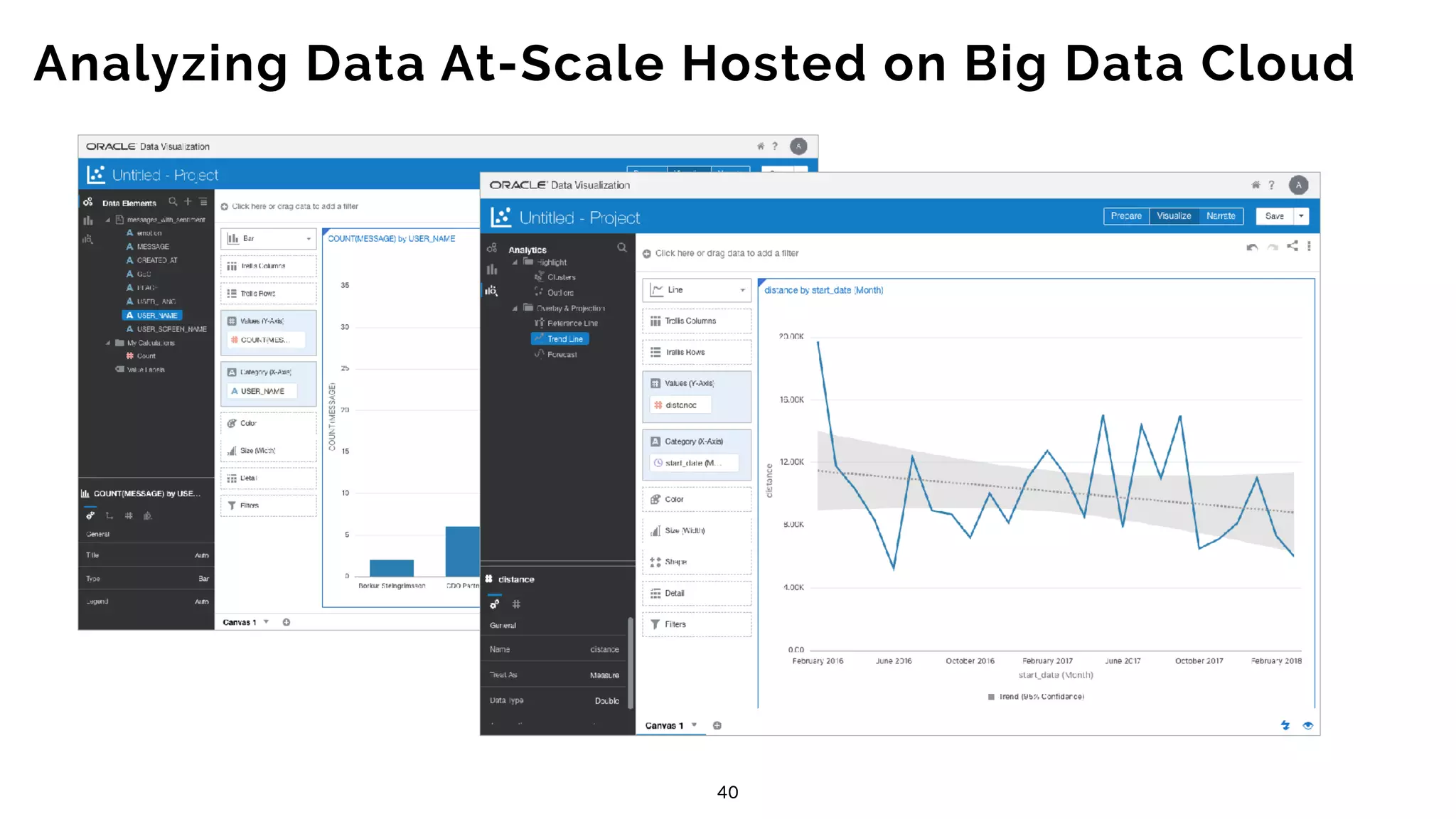Click the Treat As Measure property row
Image resolution: width=1456 pixels, height=819 pixels.
pos(554,675)
